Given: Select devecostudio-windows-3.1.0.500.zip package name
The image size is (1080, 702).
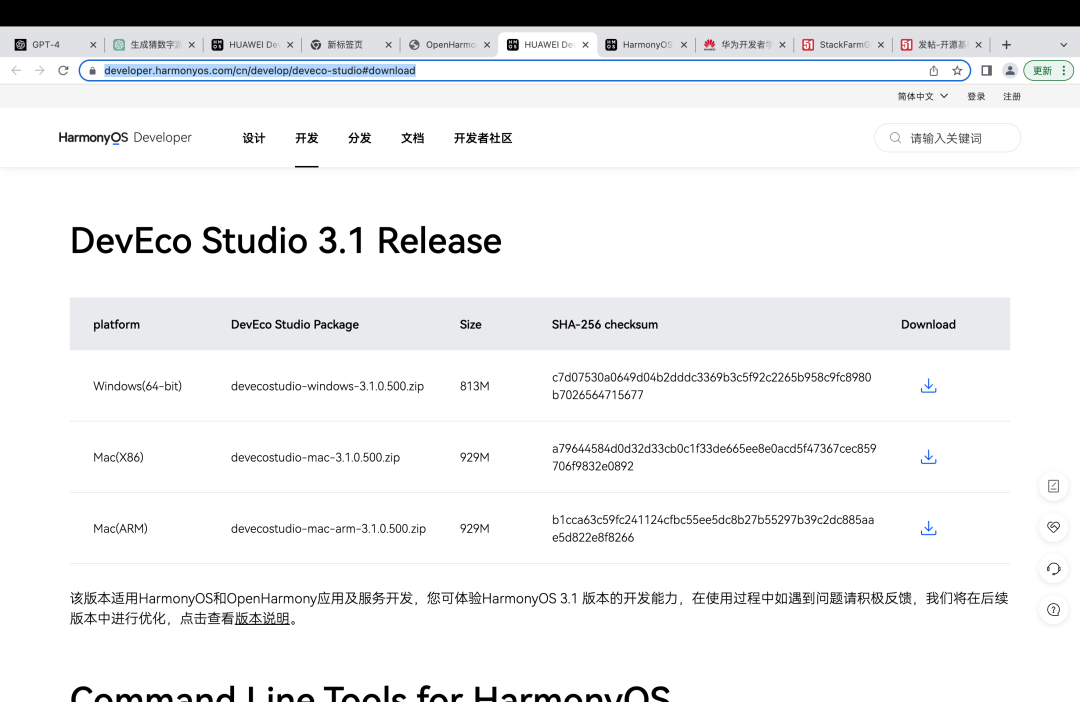Looking at the screenshot, I should 327,386.
